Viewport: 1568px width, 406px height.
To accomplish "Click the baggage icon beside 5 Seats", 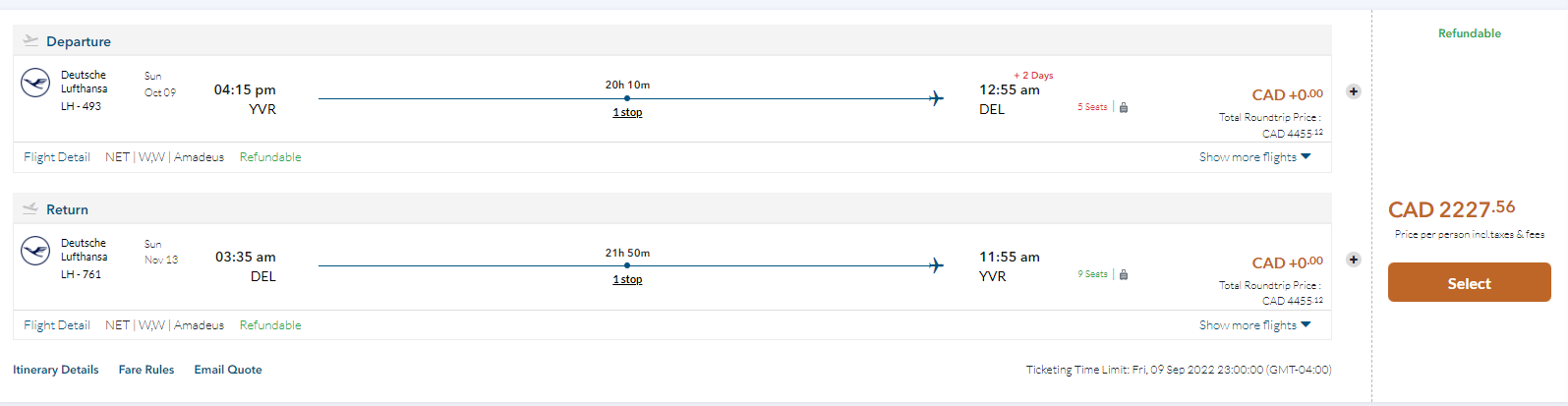I will coord(1124,107).
